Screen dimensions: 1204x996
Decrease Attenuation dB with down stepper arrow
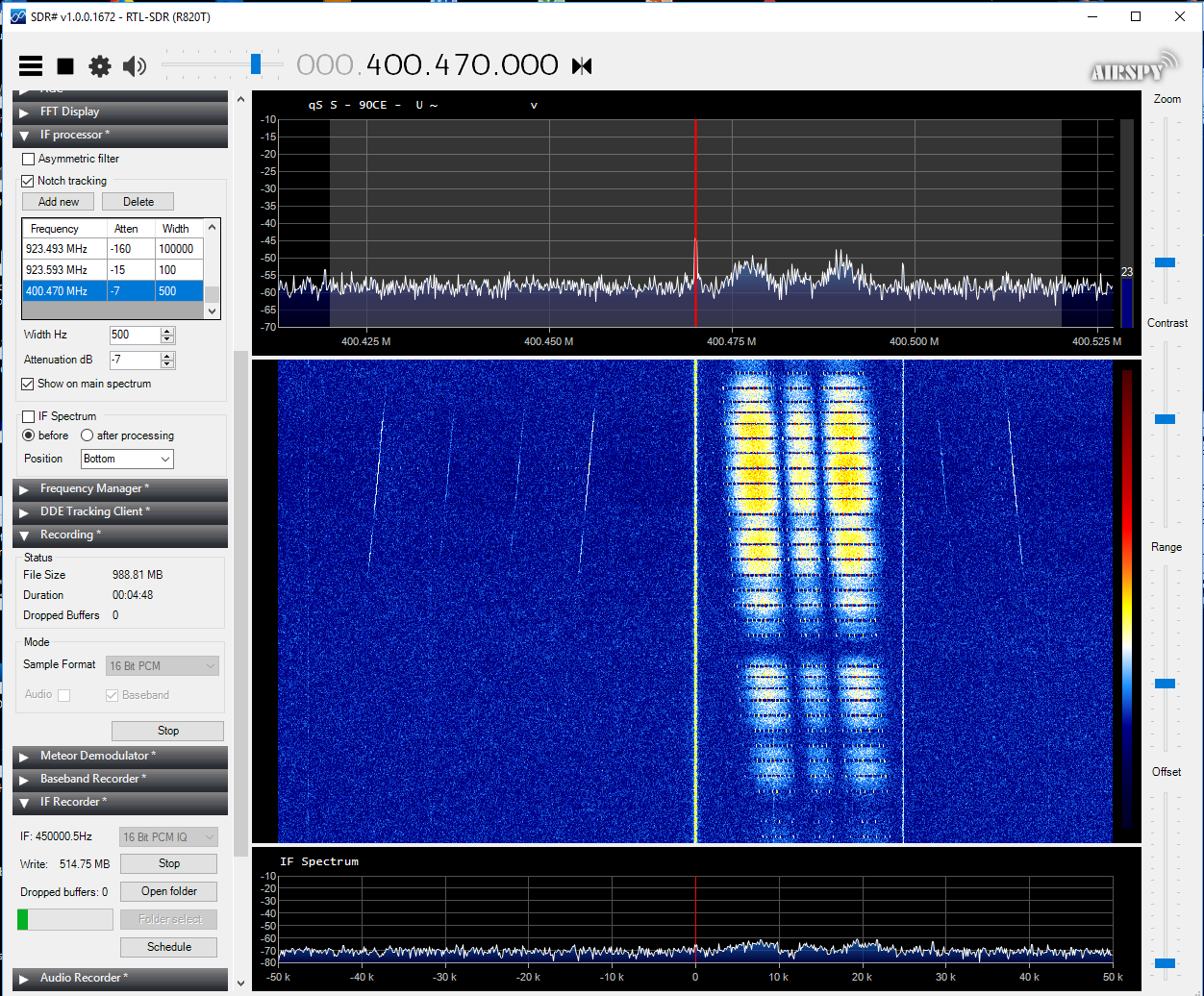pyautogui.click(x=167, y=364)
